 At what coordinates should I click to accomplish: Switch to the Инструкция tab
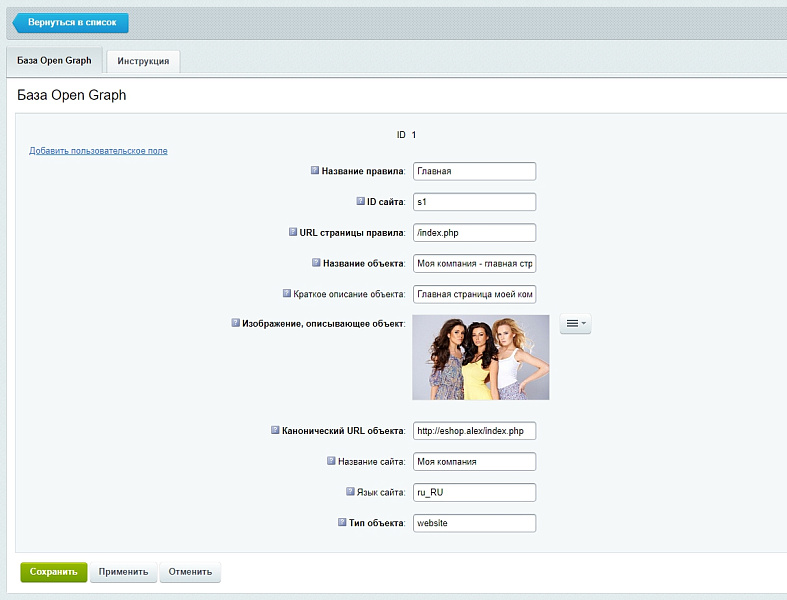143,62
